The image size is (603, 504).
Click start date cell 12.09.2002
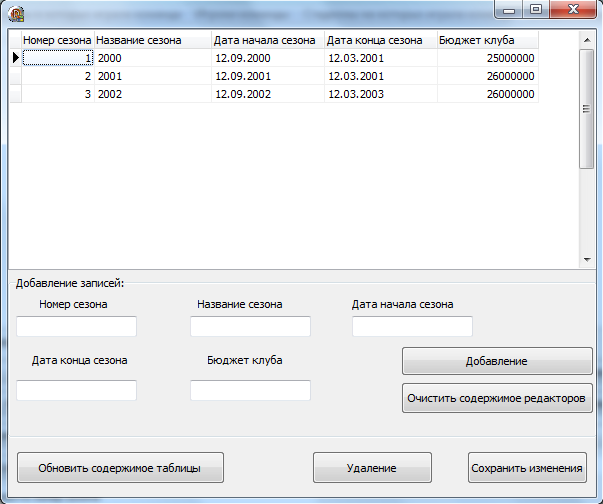(268, 94)
